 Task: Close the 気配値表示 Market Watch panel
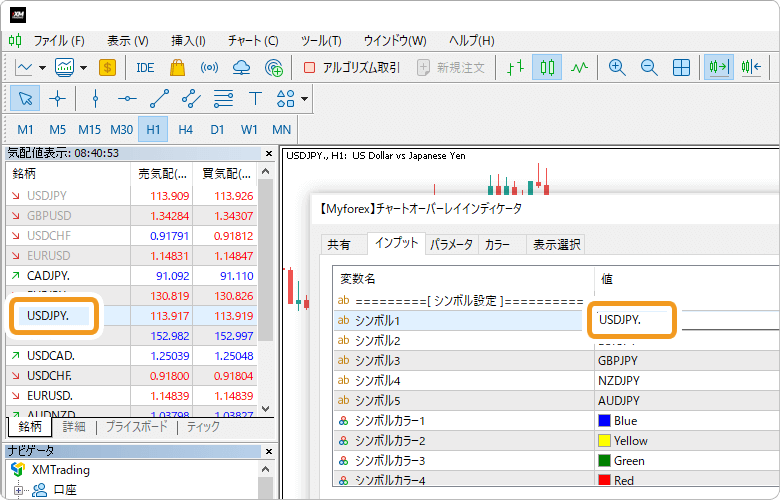tap(269, 154)
